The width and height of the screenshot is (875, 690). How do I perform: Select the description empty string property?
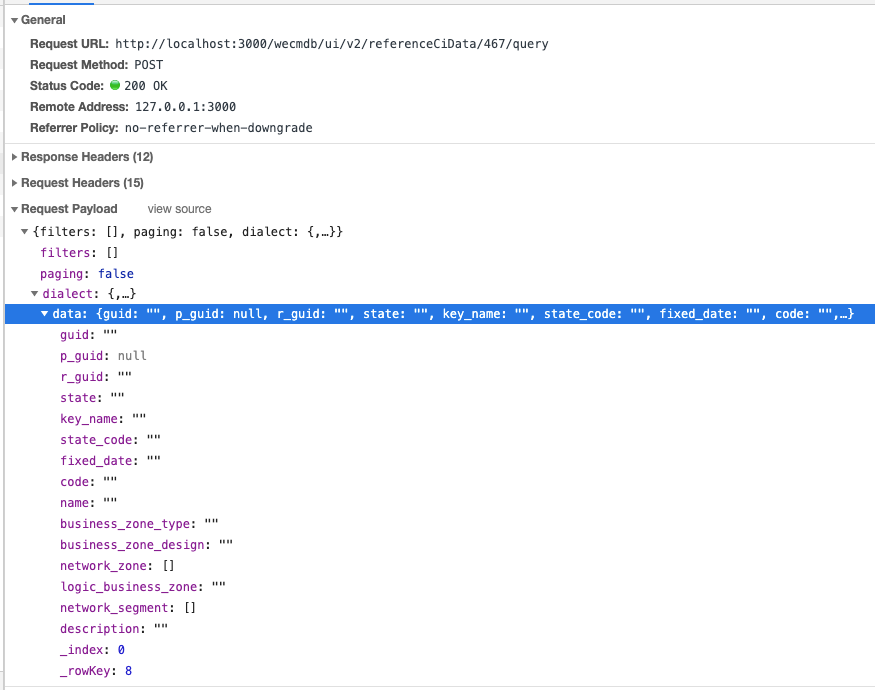pos(115,628)
